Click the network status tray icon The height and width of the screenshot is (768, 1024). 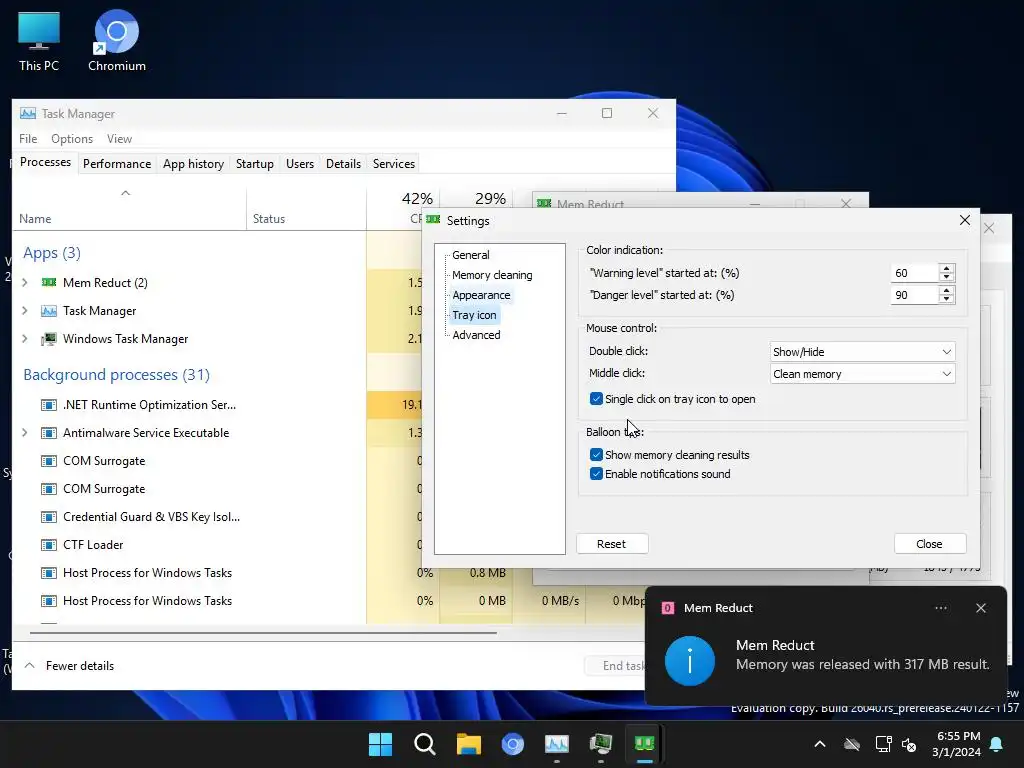click(883, 744)
